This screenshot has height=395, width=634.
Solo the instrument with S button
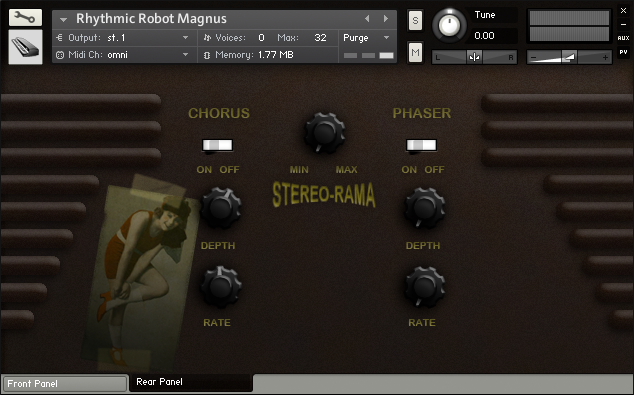pos(415,20)
